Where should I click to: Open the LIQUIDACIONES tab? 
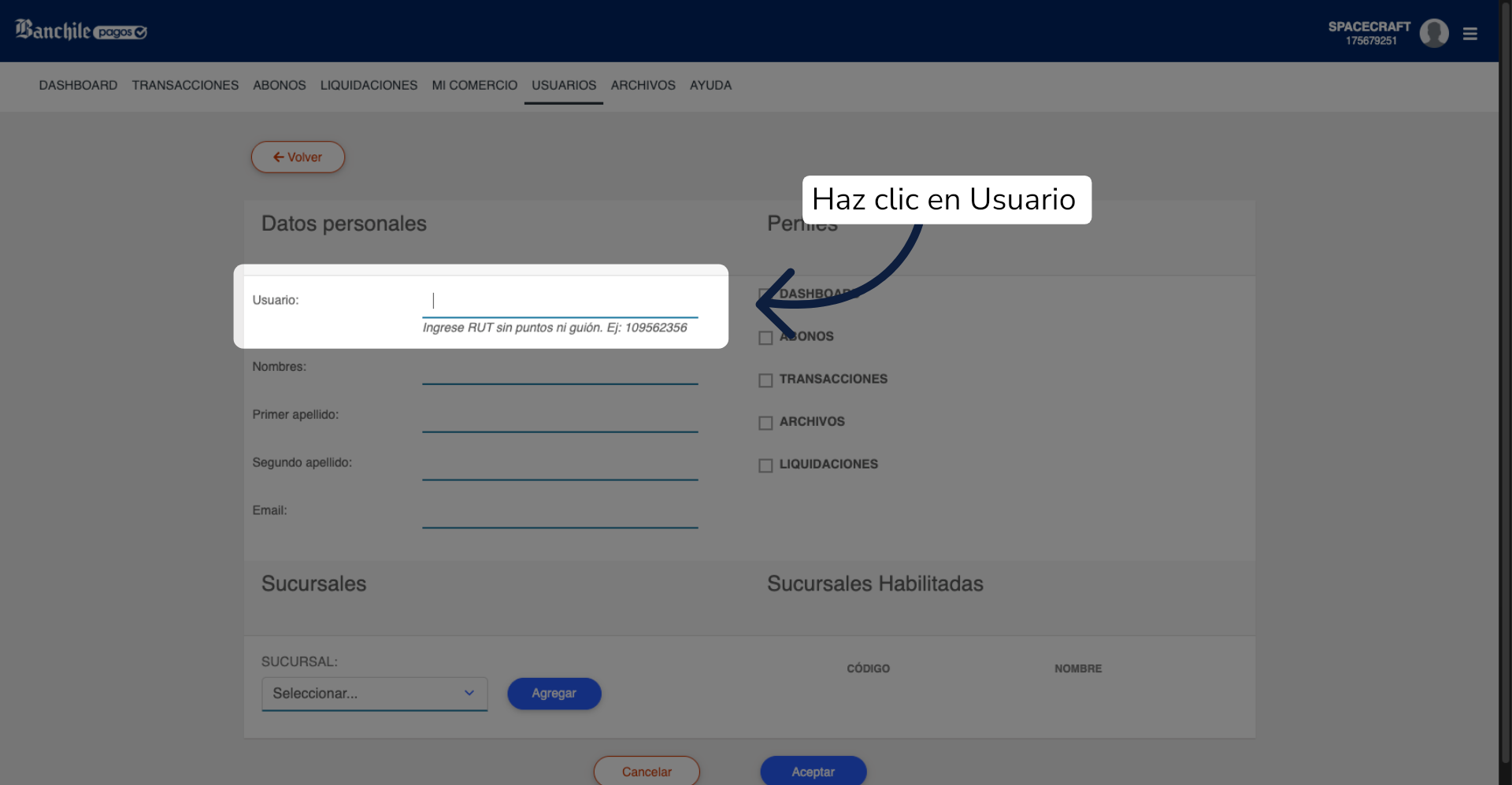369,85
